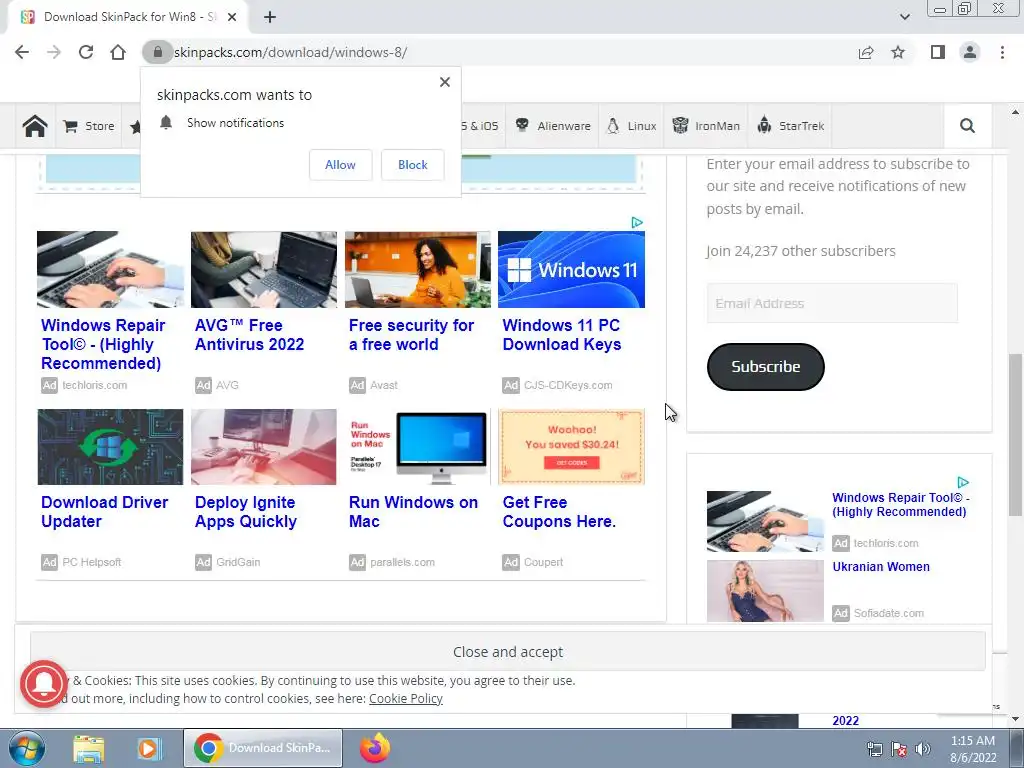Click the Subscribe button
This screenshot has height=768, width=1024.
point(765,366)
